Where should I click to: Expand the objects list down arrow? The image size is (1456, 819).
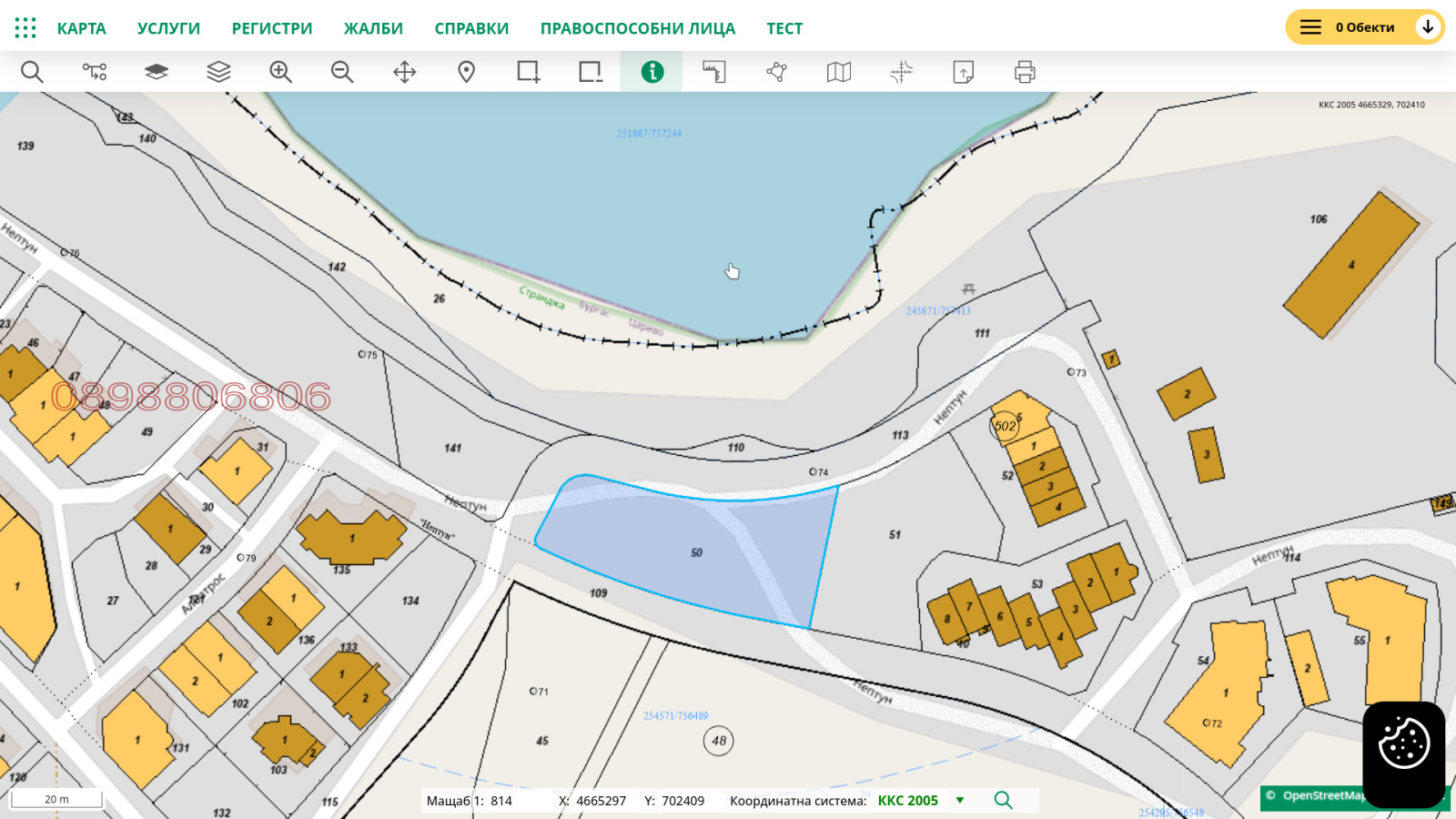point(1428,27)
